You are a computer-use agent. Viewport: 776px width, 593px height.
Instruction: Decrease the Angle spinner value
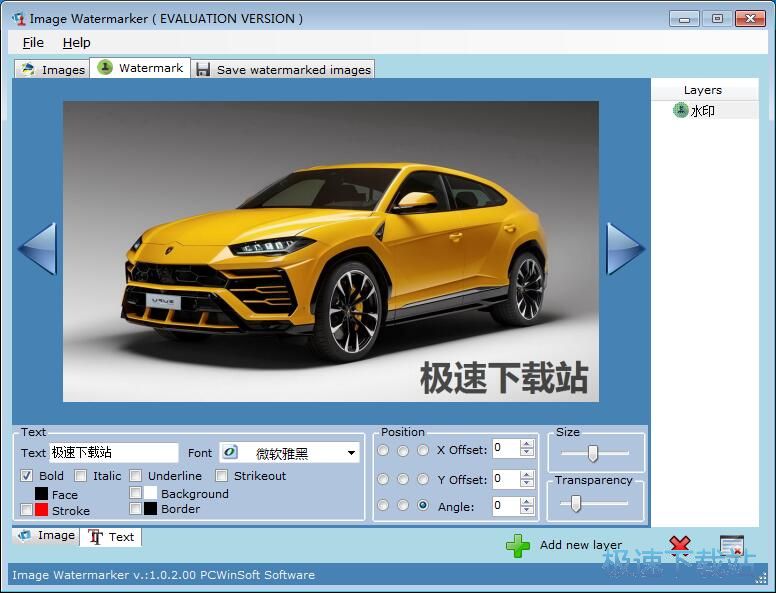[x=527, y=511]
